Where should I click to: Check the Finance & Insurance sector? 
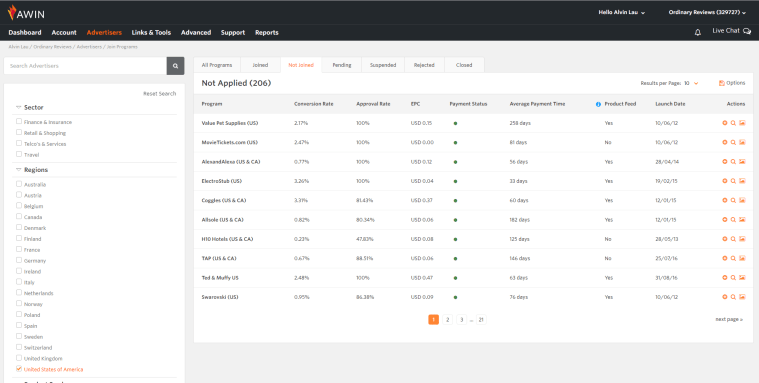(x=19, y=122)
